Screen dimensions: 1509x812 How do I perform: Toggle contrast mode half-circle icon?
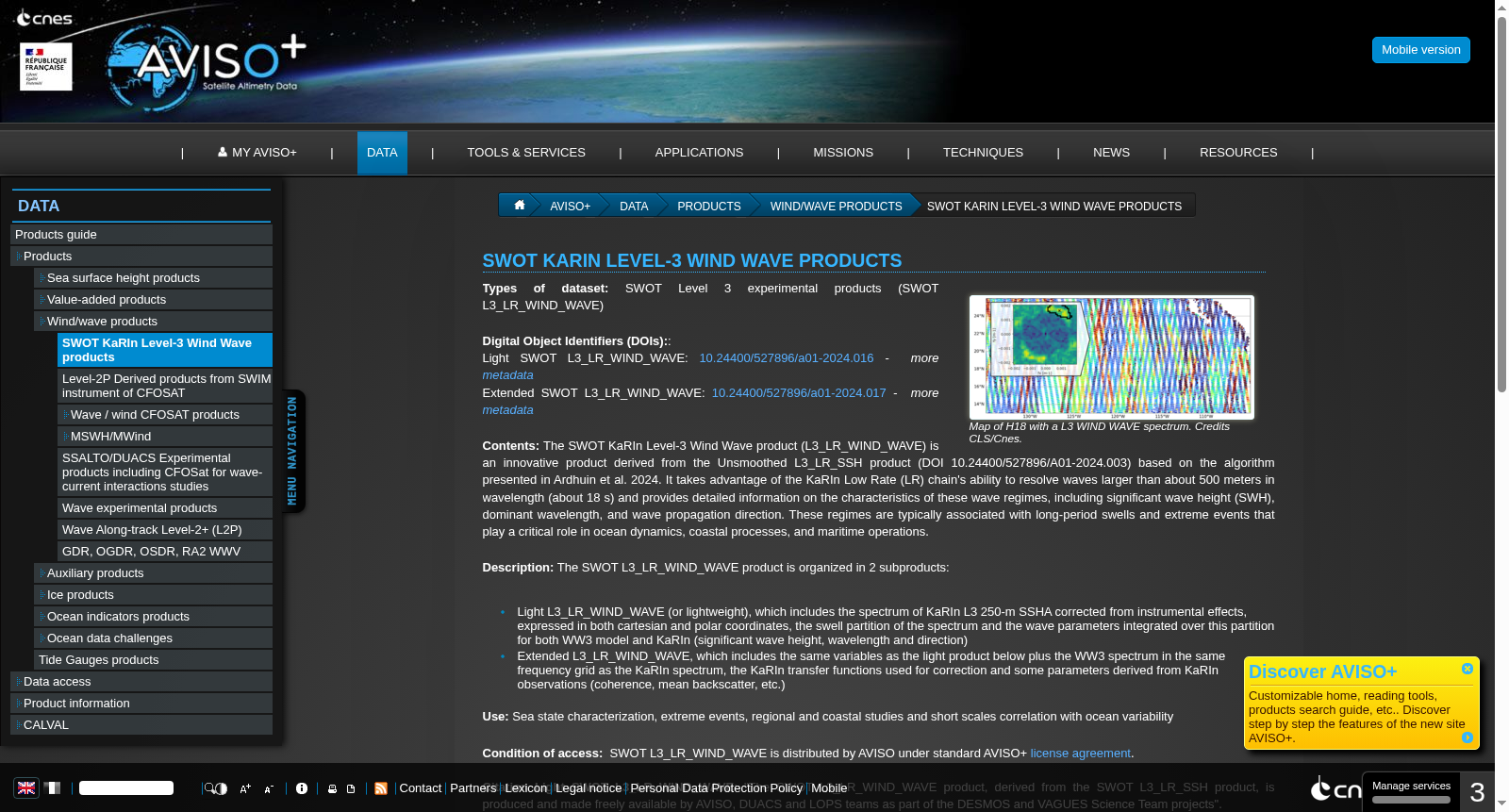point(222,788)
